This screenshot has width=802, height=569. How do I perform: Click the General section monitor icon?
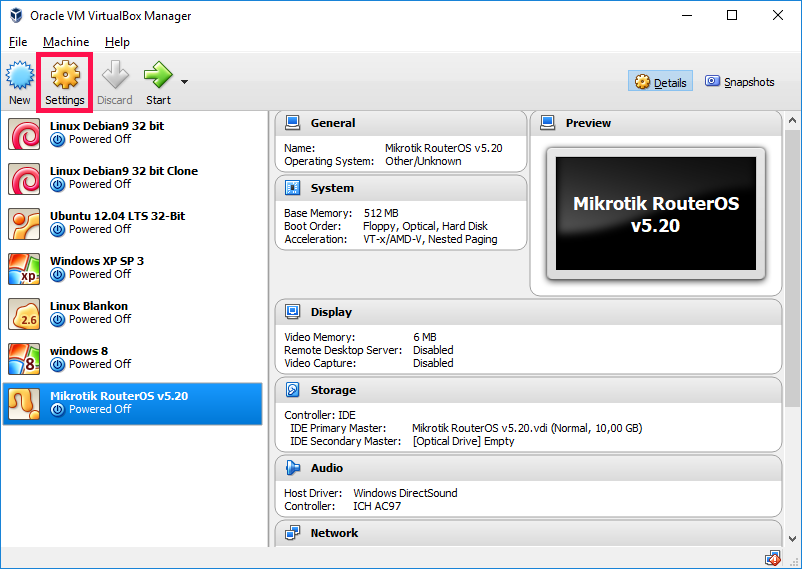293,123
